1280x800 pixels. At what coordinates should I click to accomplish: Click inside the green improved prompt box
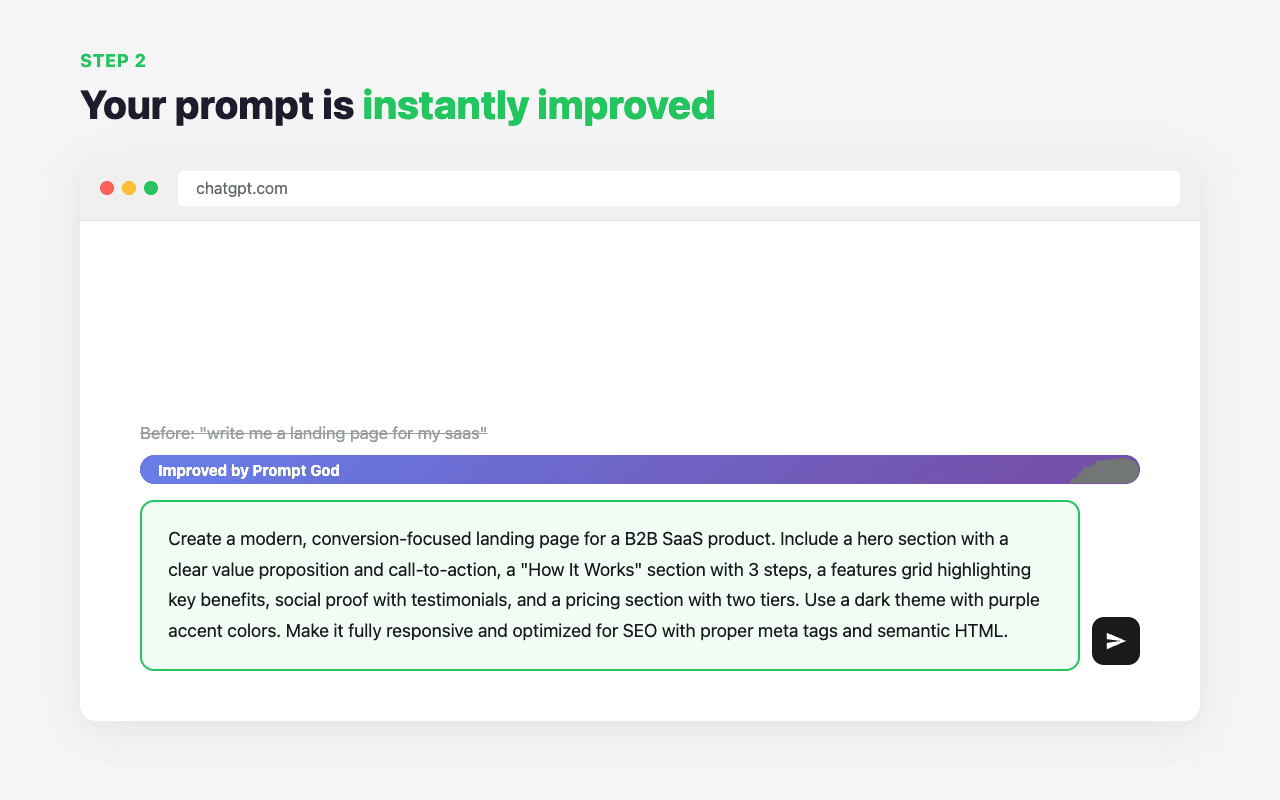pyautogui.click(x=610, y=585)
